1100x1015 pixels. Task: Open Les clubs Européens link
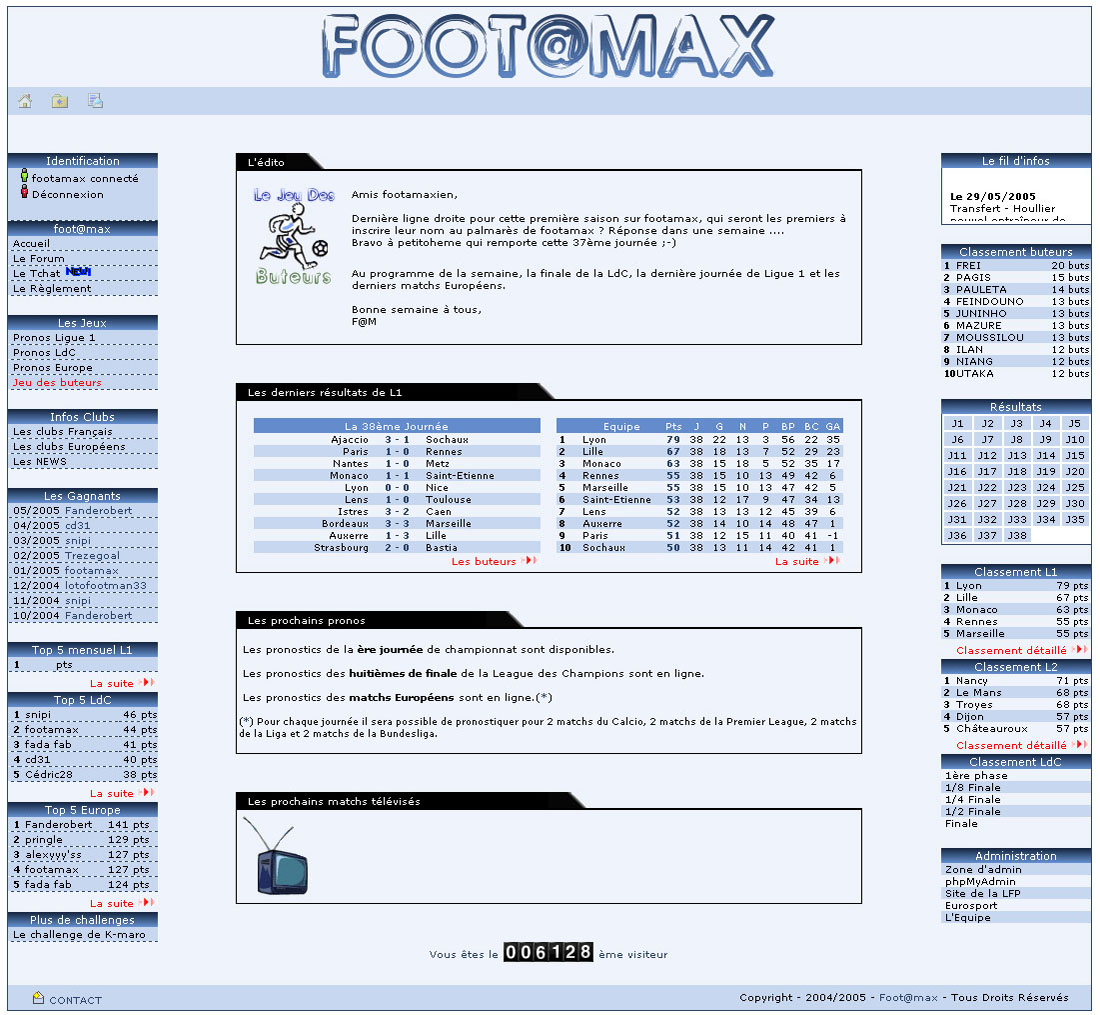coord(69,447)
